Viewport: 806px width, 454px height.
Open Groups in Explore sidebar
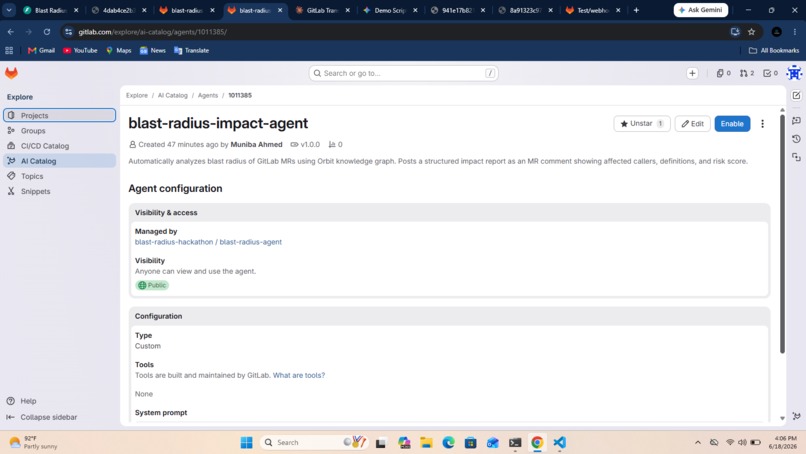pyautogui.click(x=60, y=131)
